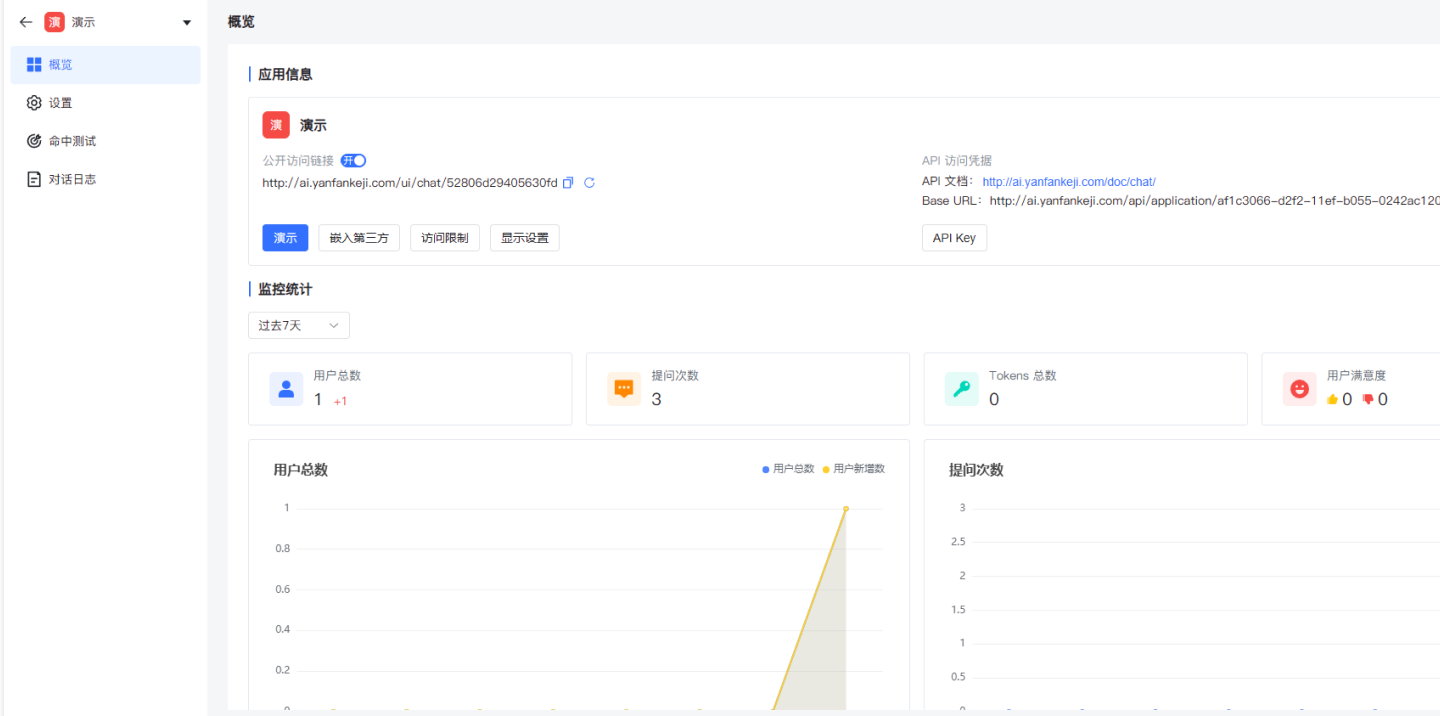Click the 监控统计 section heading
The image size is (1440, 716).
[285, 289]
